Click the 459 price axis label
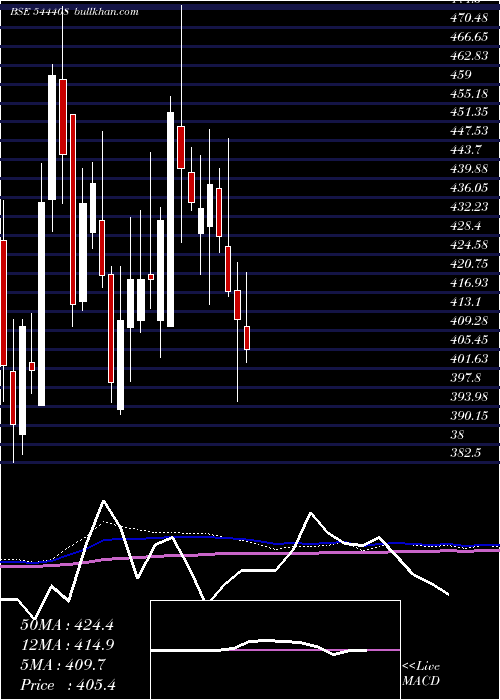 [461, 75]
